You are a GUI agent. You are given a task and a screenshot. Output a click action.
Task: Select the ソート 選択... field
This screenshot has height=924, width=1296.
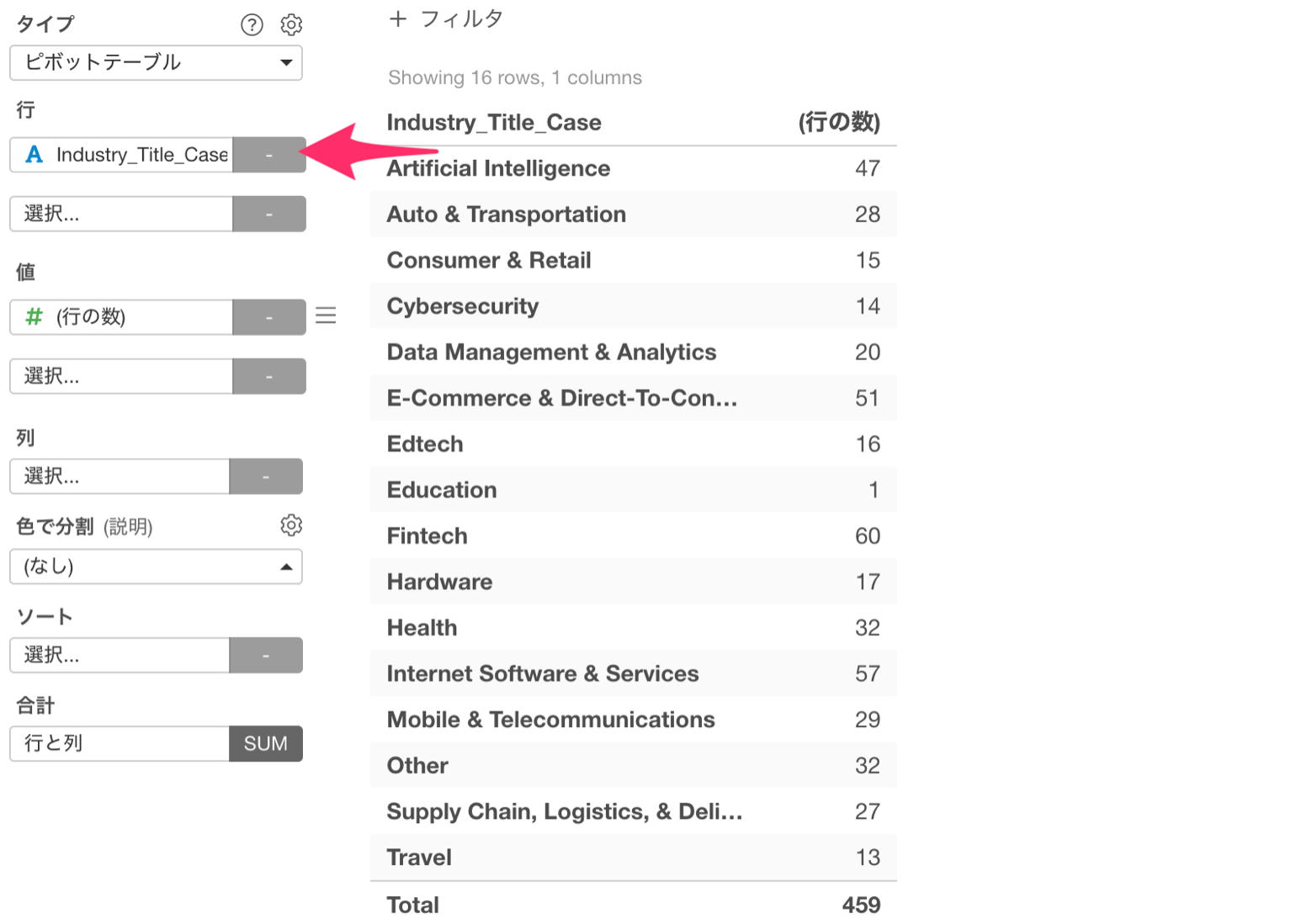click(120, 655)
